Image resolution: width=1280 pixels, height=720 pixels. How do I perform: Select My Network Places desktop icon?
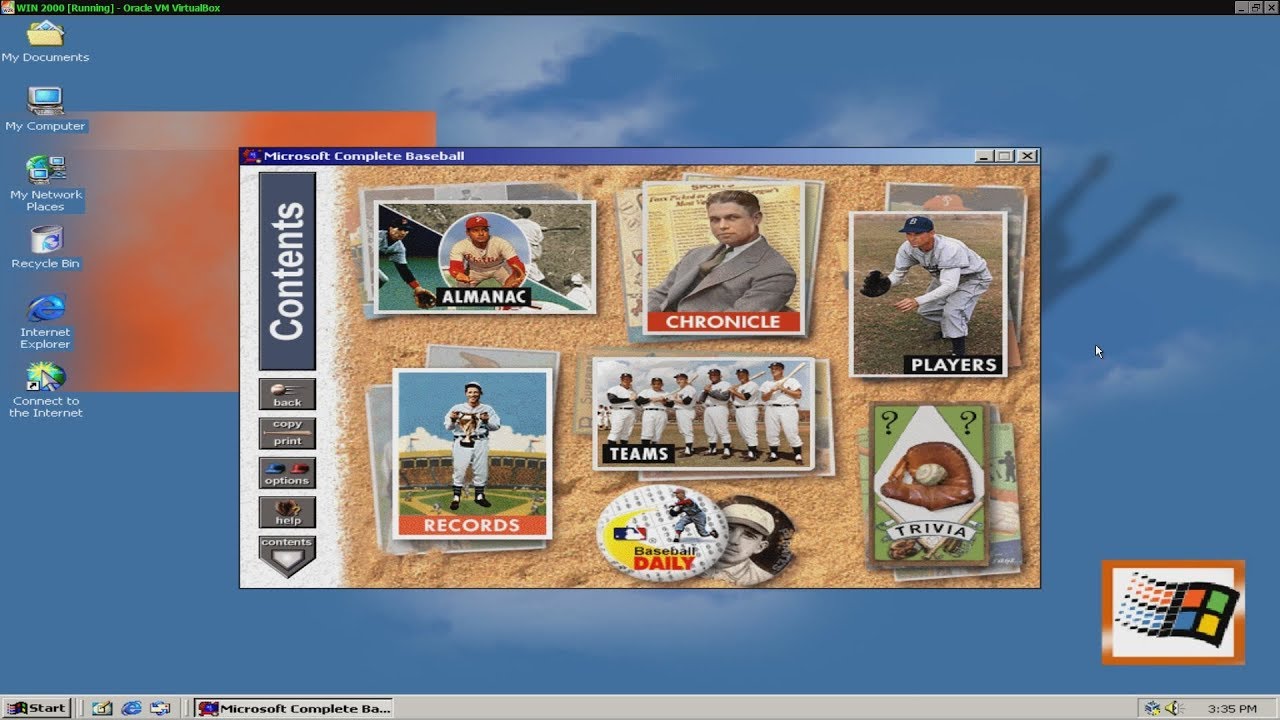tap(45, 183)
